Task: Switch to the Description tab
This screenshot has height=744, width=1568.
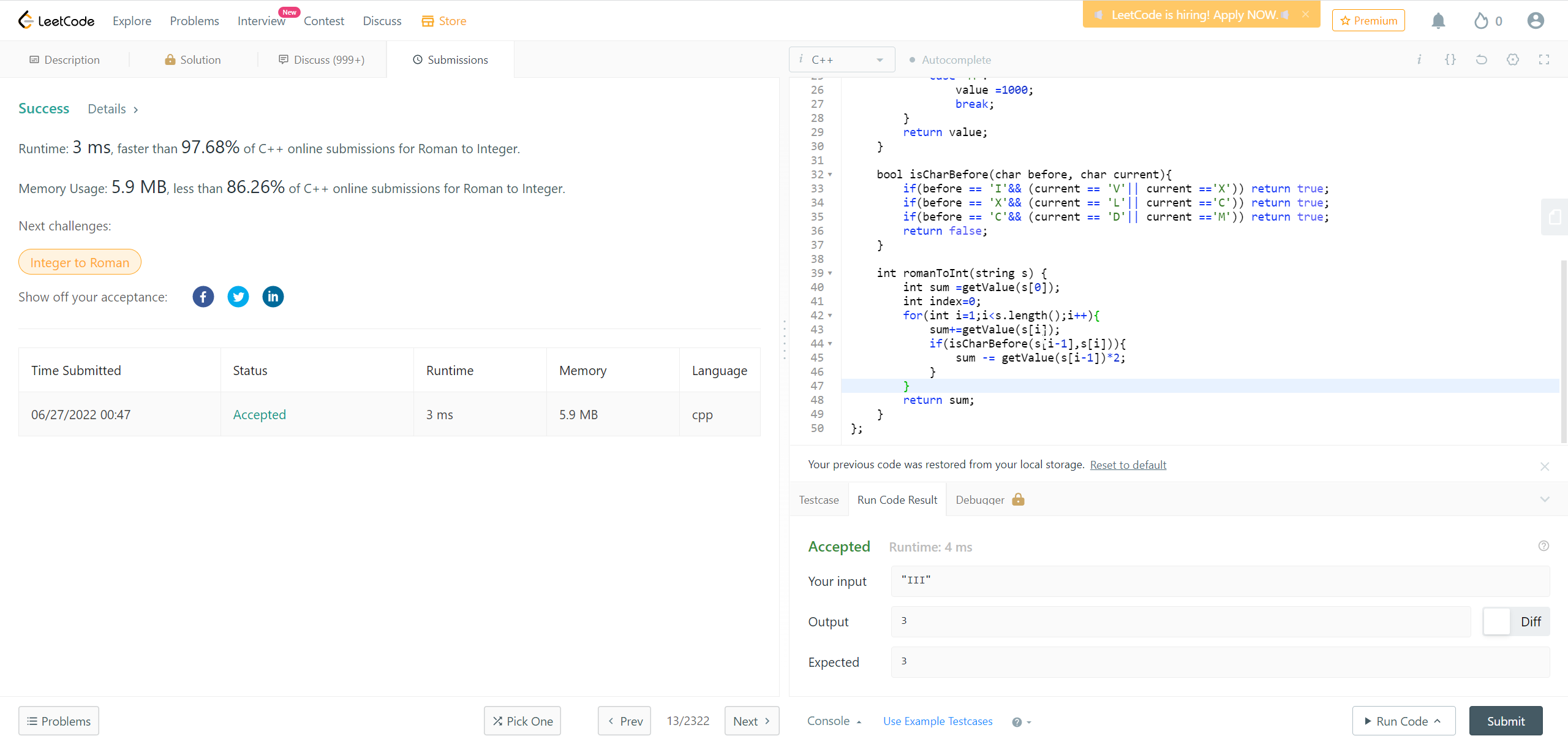Action: pyautogui.click(x=65, y=59)
